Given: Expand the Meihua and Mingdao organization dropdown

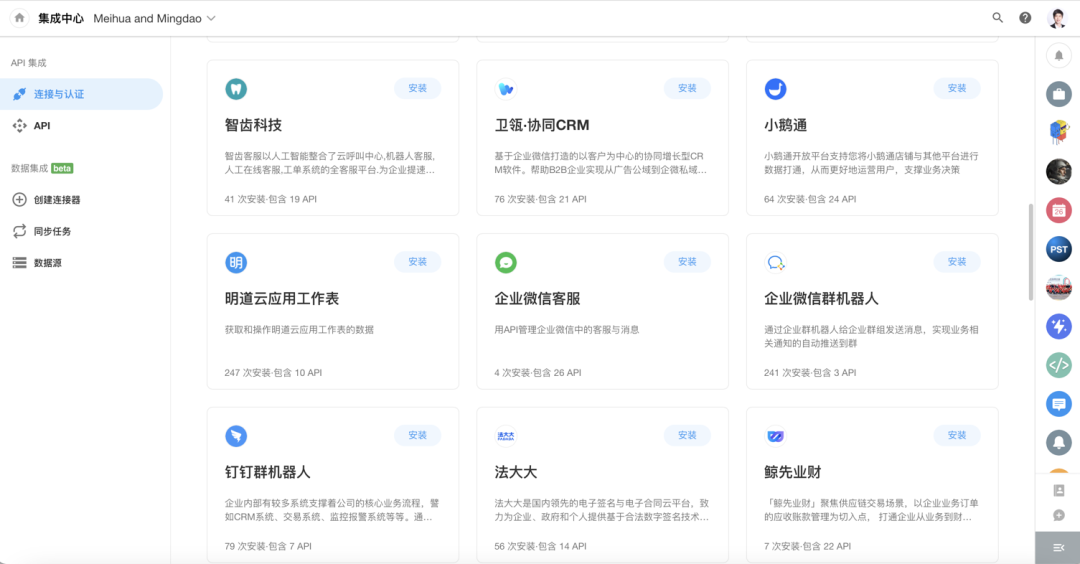Looking at the screenshot, I should pyautogui.click(x=154, y=19).
